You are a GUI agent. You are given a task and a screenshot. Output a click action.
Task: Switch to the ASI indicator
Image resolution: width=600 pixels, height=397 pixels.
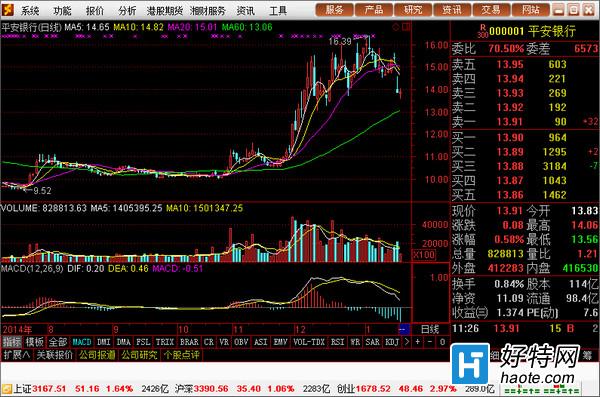click(261, 342)
